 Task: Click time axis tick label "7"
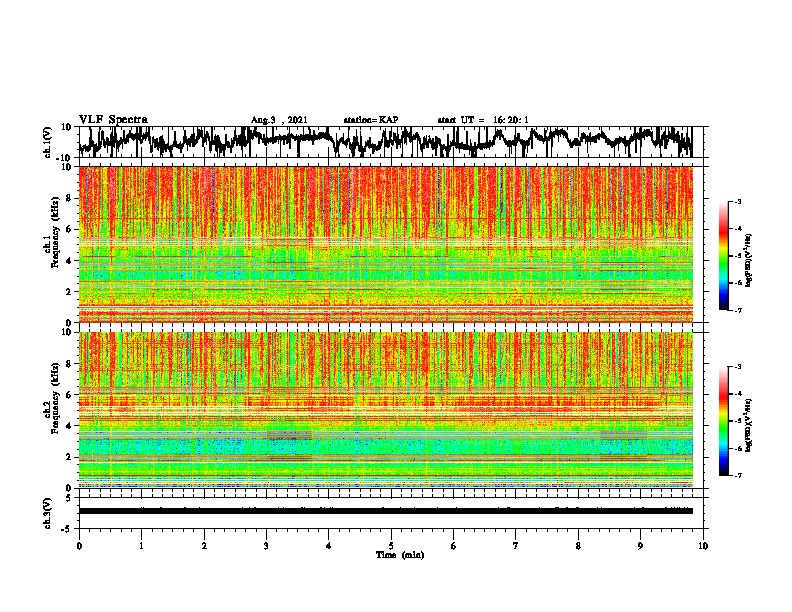(x=516, y=546)
